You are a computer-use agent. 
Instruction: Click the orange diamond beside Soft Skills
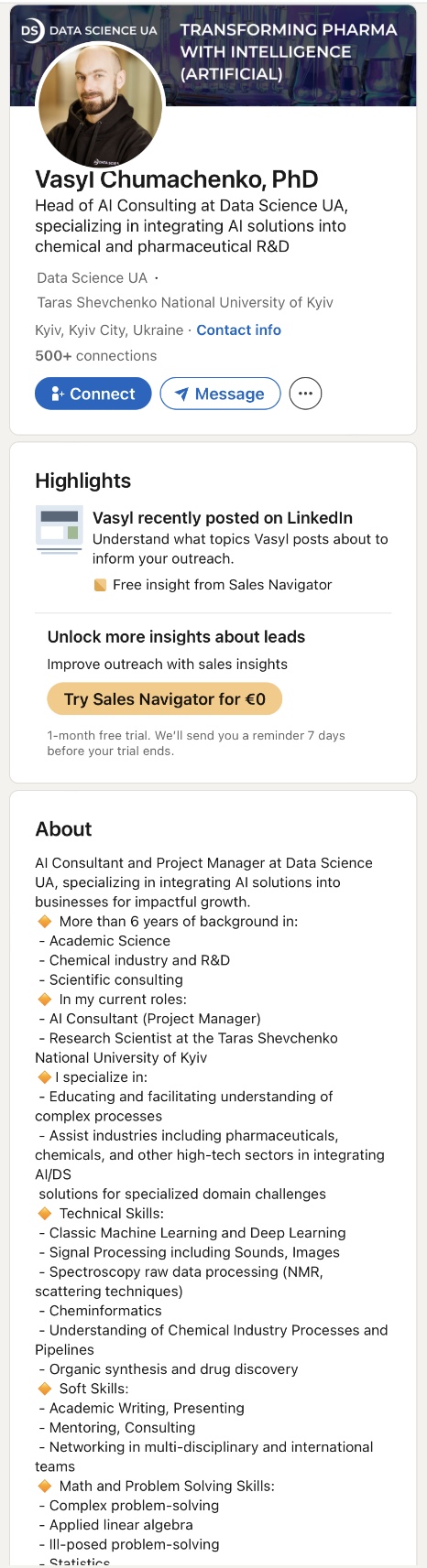click(44, 1389)
